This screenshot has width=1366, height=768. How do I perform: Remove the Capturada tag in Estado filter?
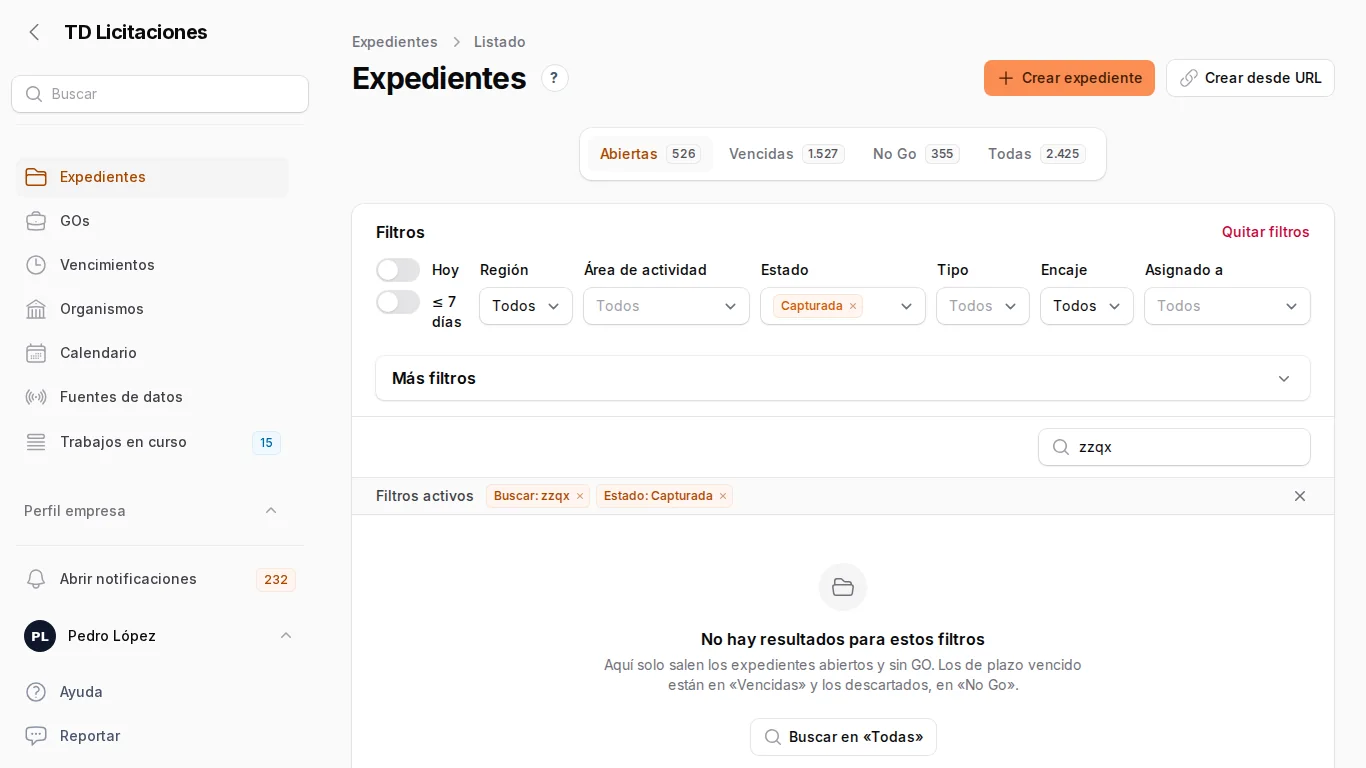853,306
